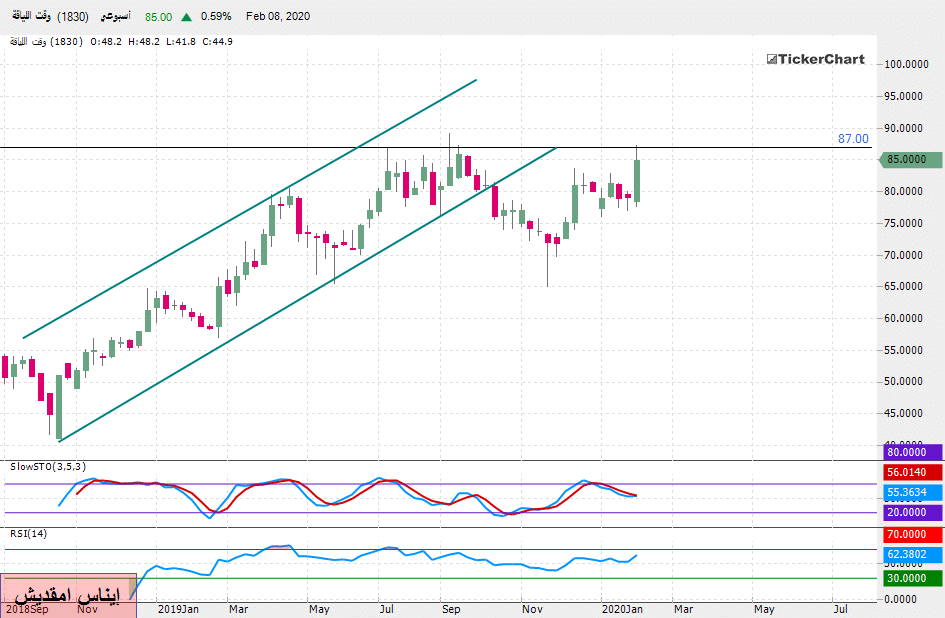Image resolution: width=945 pixels, height=618 pixels.
Task: Click the 2020Jan label on time axis
Action: (x=622, y=608)
